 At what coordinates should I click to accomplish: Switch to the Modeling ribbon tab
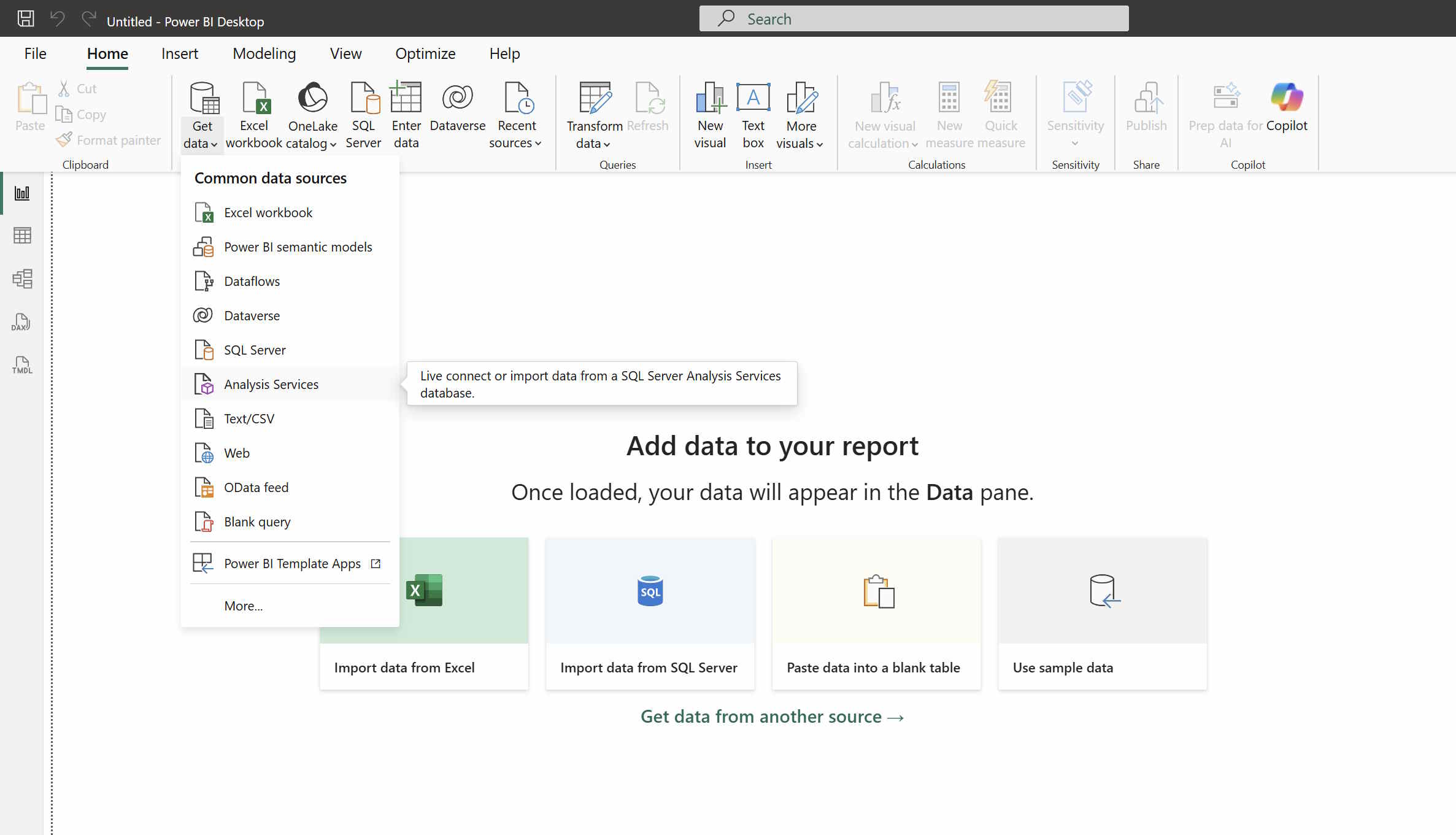tap(264, 54)
